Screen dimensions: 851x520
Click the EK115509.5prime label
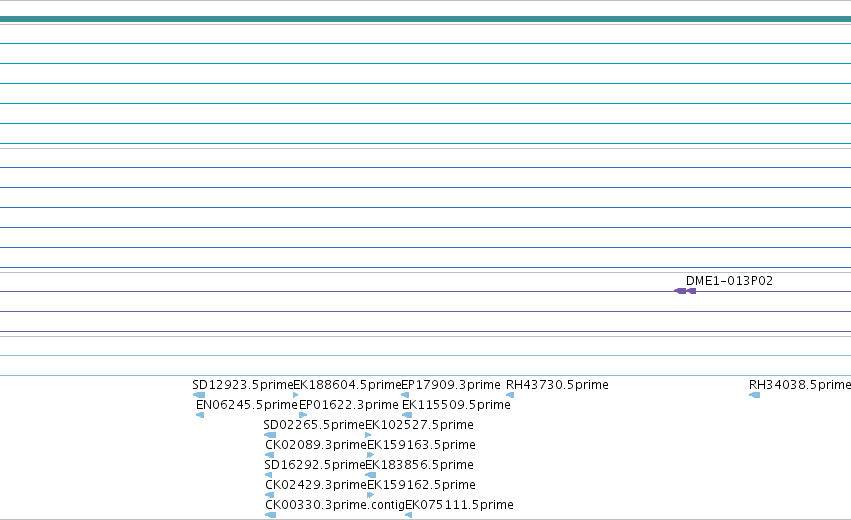(x=456, y=405)
